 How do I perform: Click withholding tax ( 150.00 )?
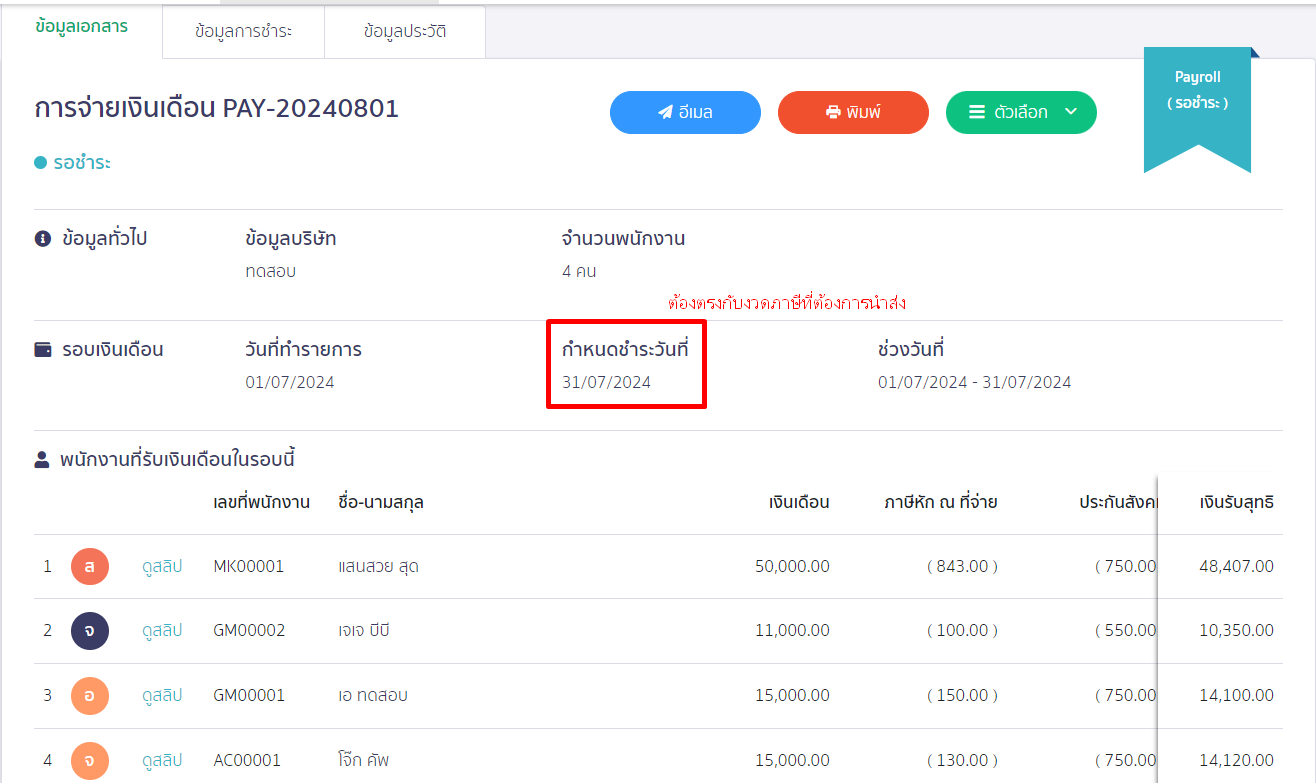(962, 695)
